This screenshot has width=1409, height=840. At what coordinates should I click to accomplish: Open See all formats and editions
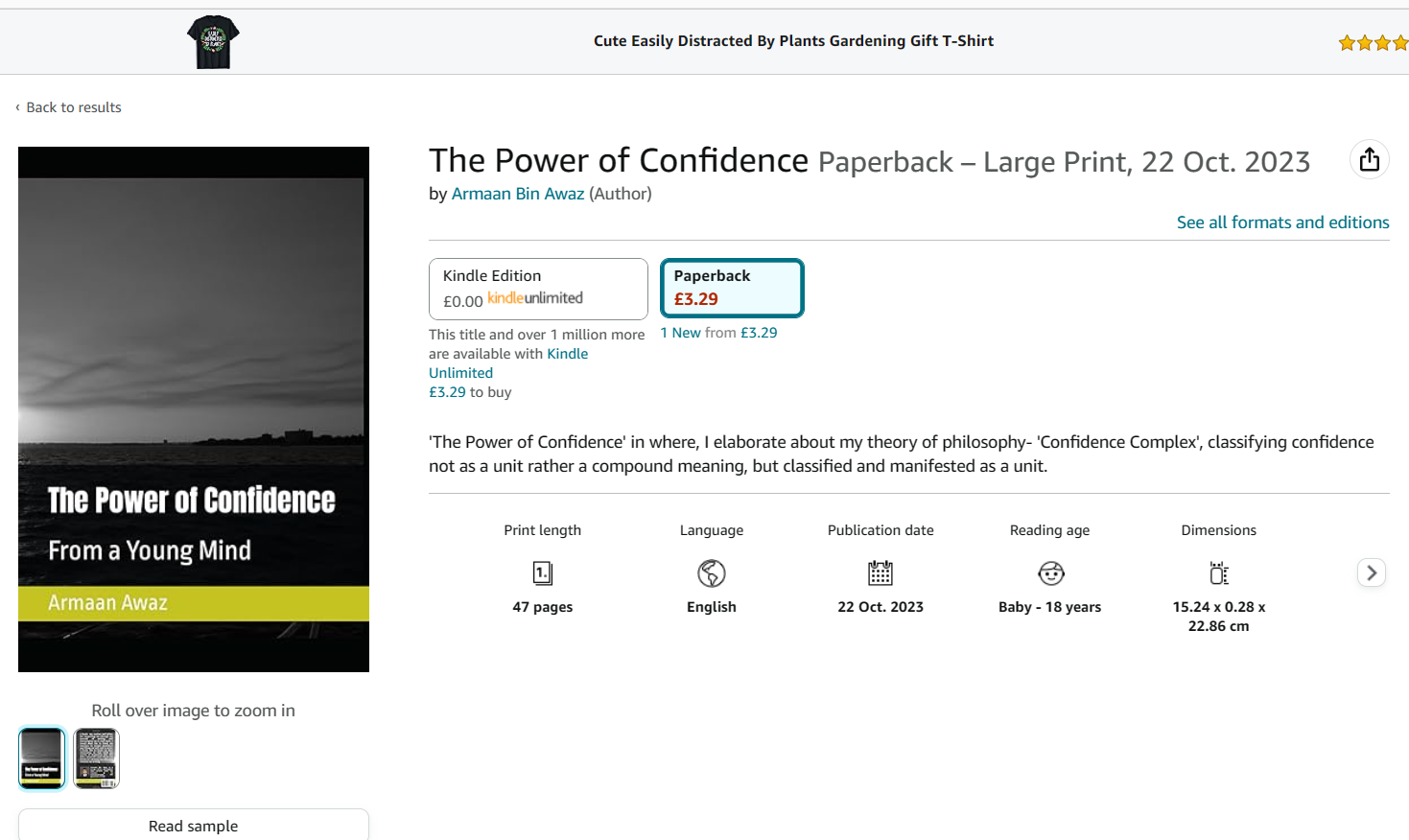pyautogui.click(x=1282, y=222)
